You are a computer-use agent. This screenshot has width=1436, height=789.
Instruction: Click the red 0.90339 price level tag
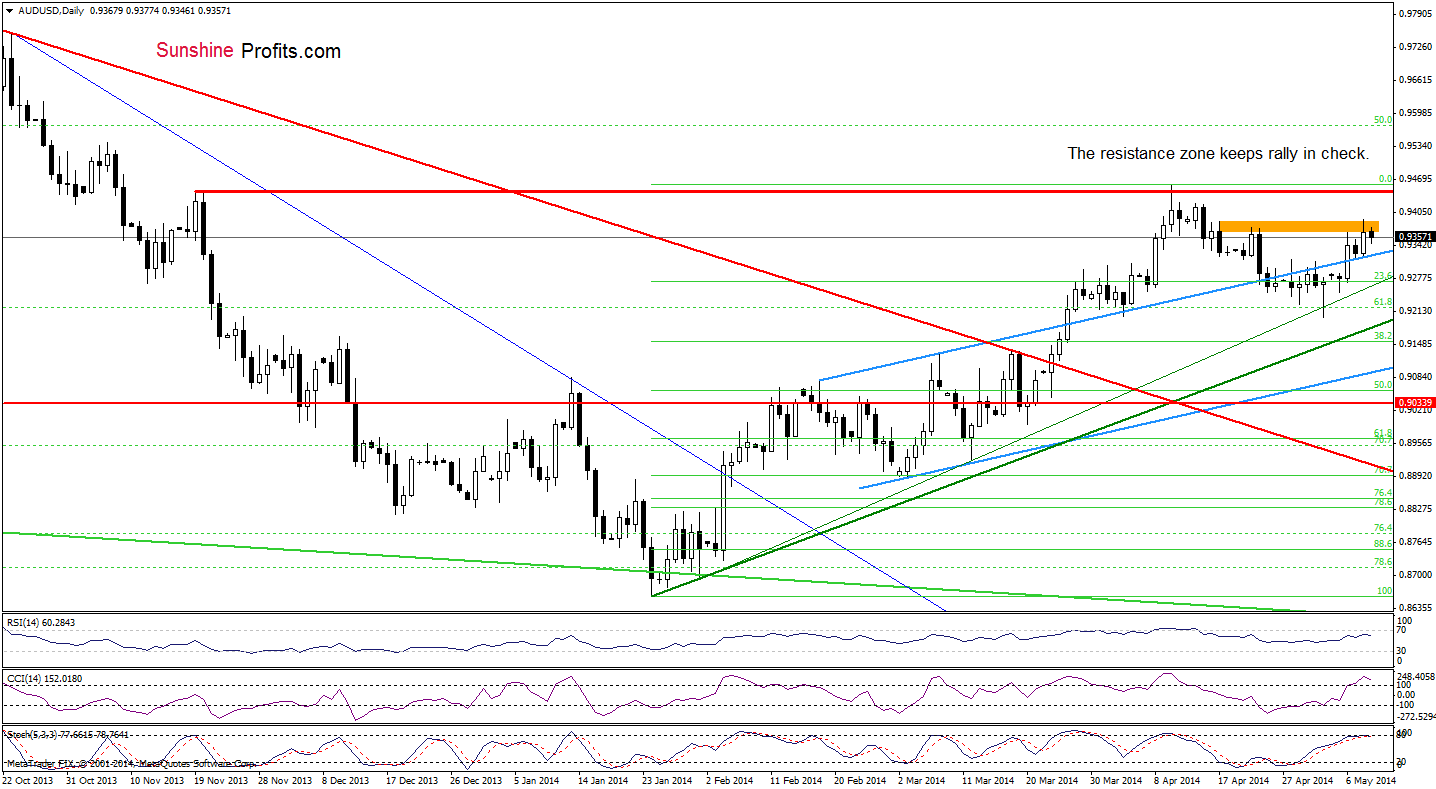coord(1415,401)
